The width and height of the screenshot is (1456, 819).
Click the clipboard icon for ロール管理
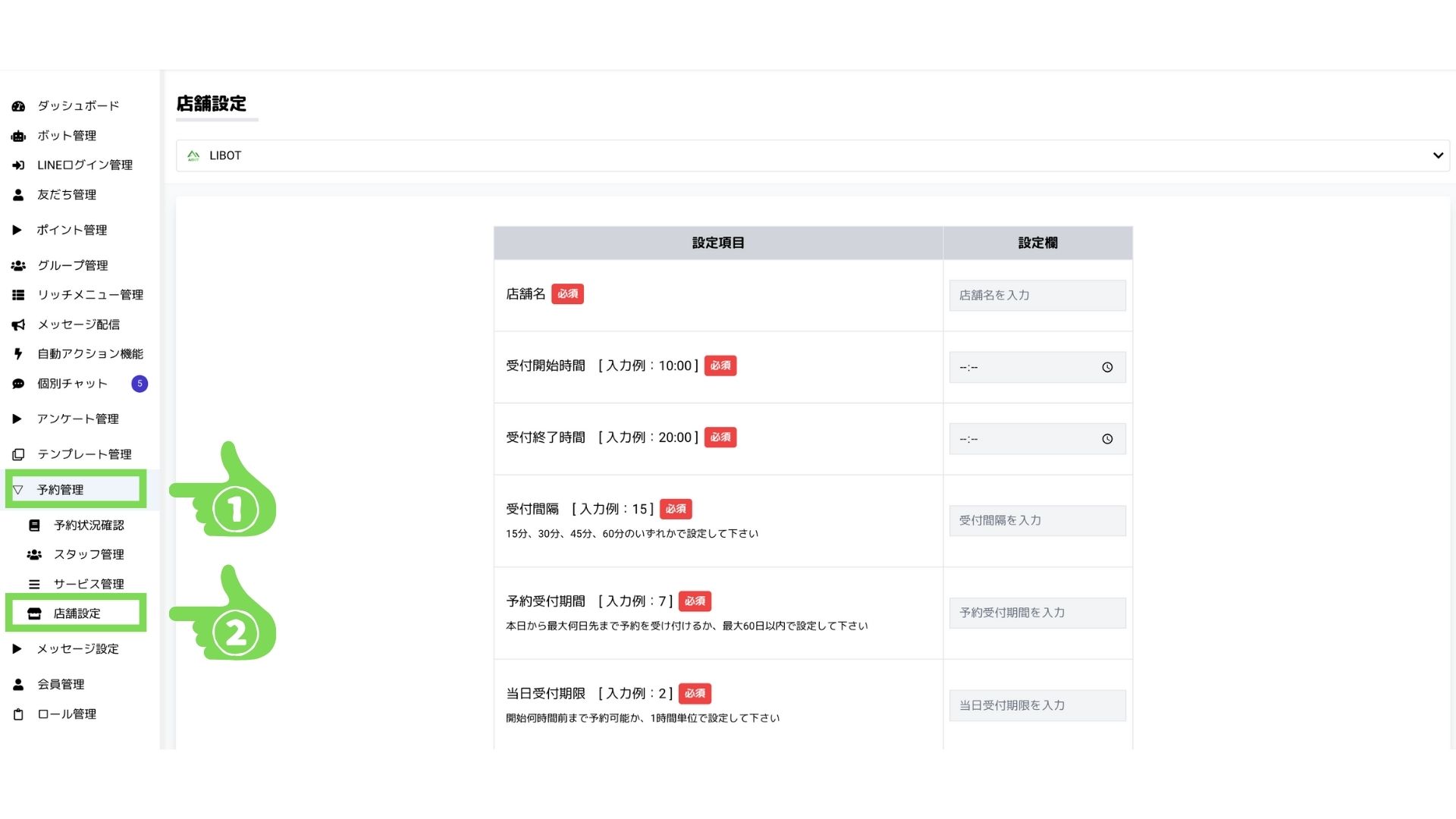tap(18, 714)
